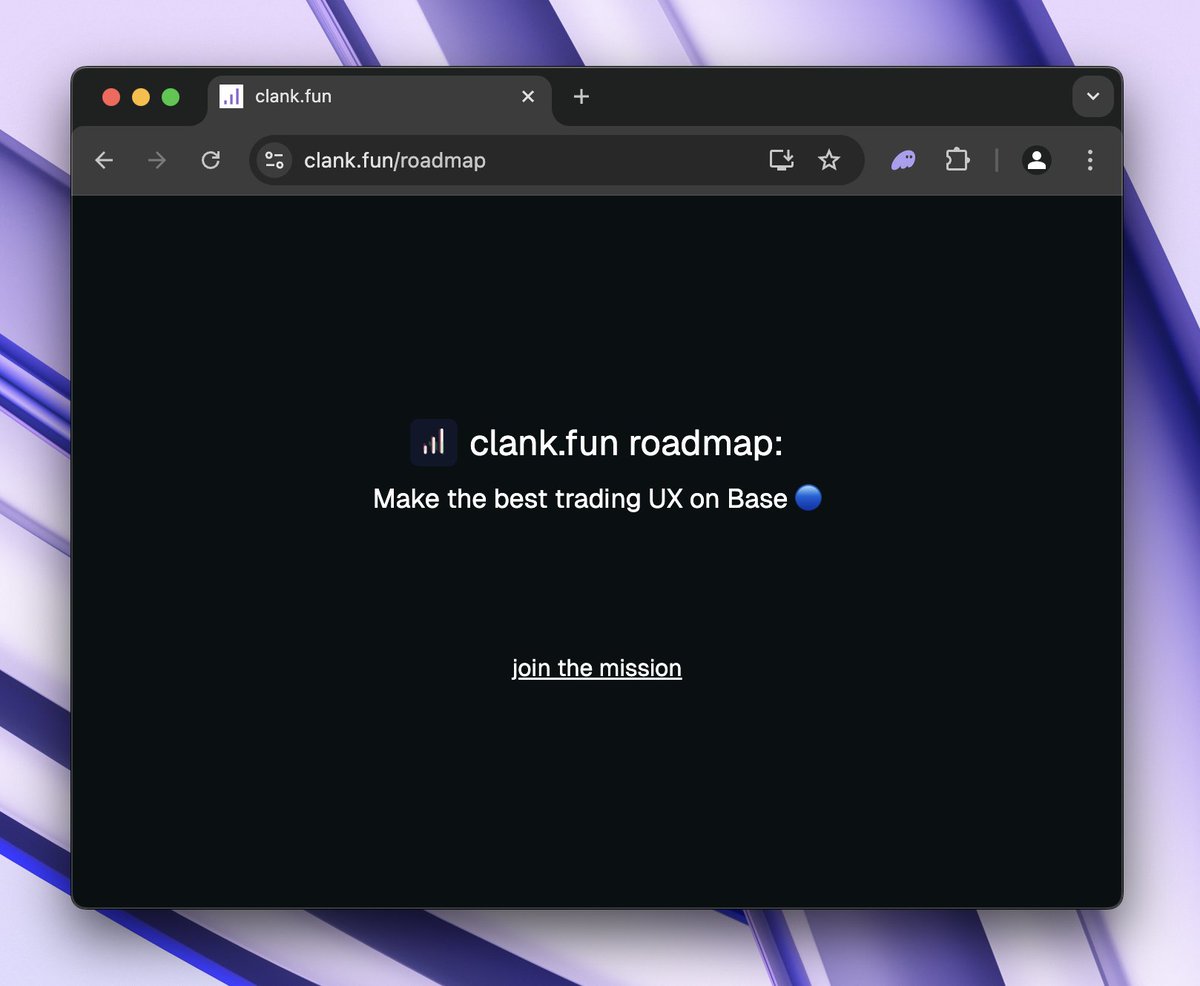Screen dimensions: 1200x986
Task: Click the 'clank.fun roadmap:' heading text
Action: (626, 443)
